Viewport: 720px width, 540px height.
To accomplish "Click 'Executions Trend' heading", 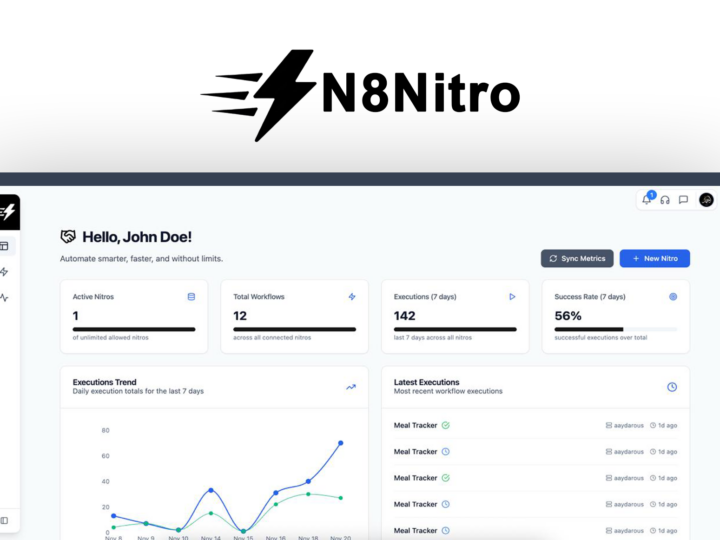I will coord(104,382).
